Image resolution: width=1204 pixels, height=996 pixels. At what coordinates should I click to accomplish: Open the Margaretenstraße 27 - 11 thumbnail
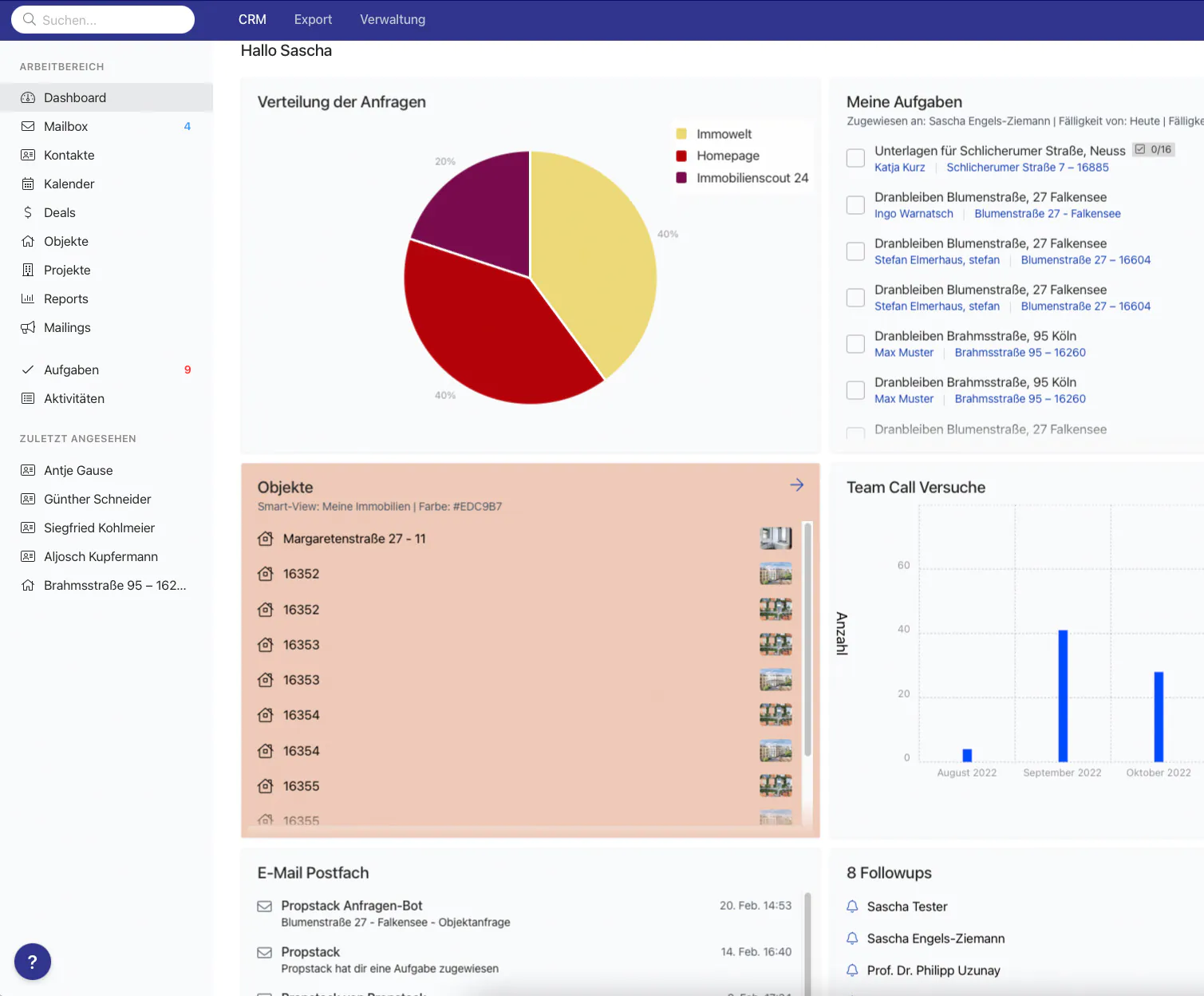point(776,538)
